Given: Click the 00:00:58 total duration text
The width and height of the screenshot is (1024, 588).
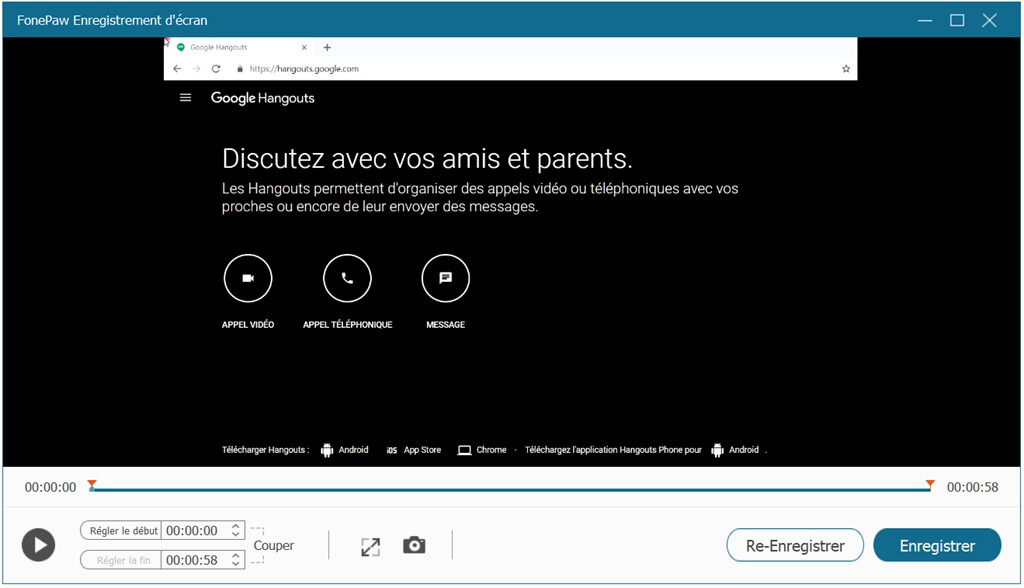Looking at the screenshot, I should coord(972,487).
